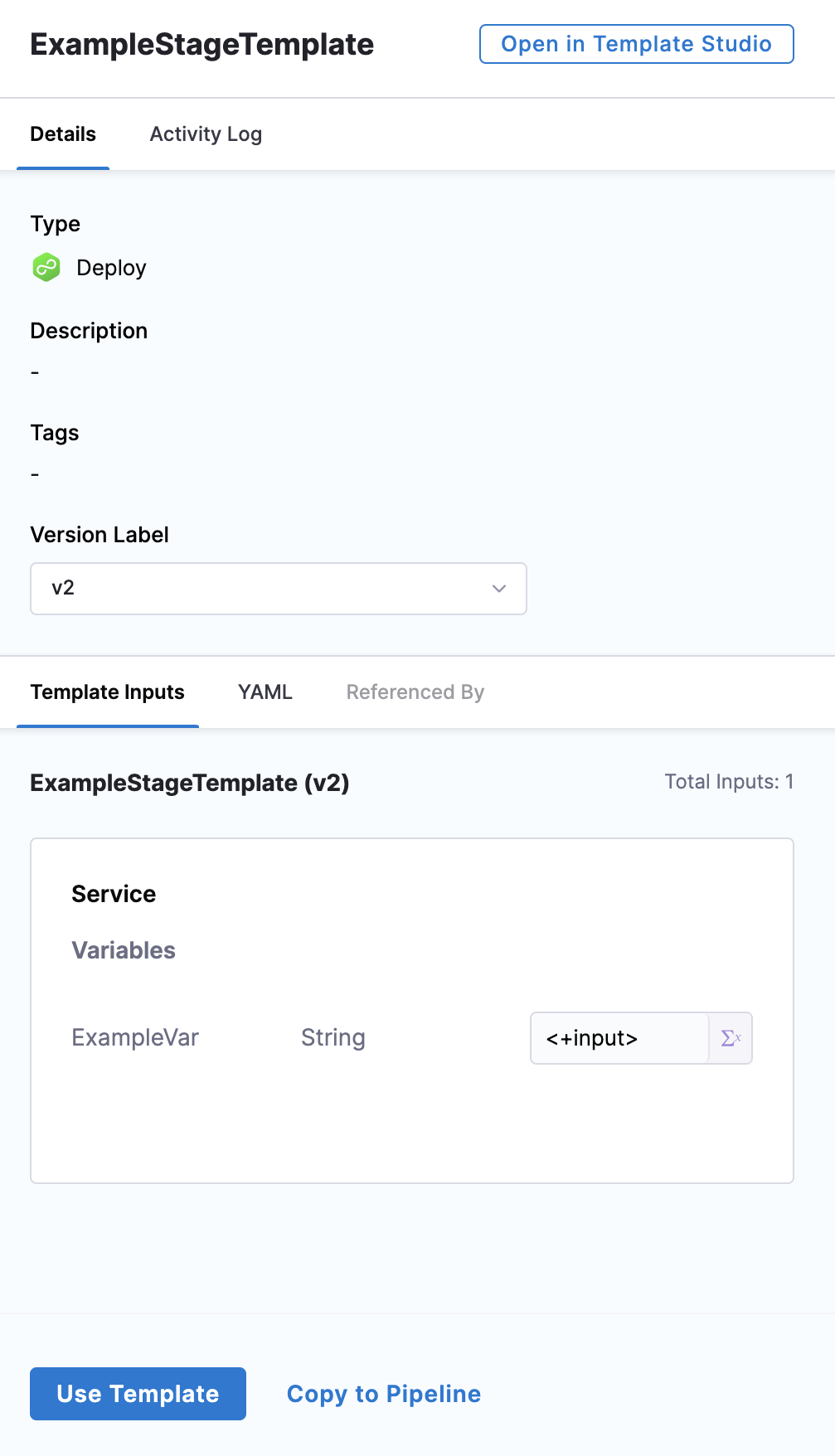Click the ExampleStageTemplate page title

coord(201,45)
